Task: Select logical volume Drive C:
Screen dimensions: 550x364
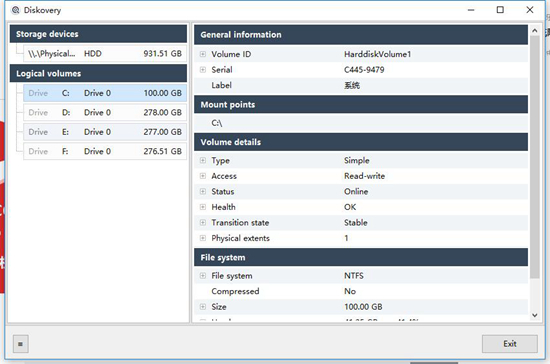Action: 105,93
